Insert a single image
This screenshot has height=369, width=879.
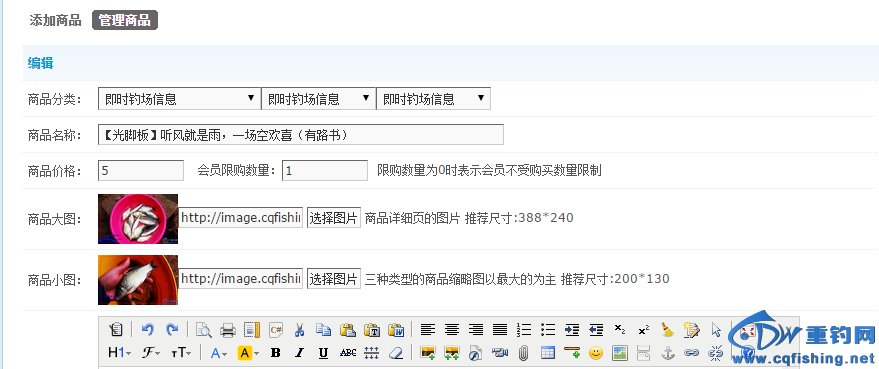[428, 353]
